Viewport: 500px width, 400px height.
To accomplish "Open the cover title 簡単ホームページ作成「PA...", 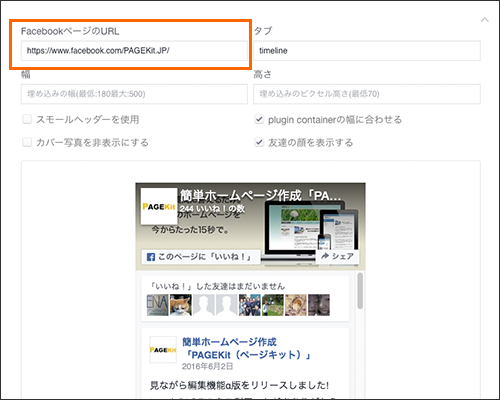I will tap(261, 195).
